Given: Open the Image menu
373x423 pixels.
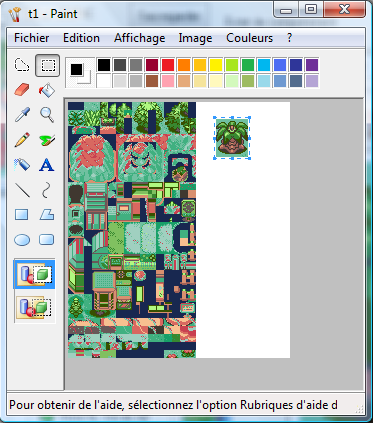Looking at the screenshot, I should [195, 38].
